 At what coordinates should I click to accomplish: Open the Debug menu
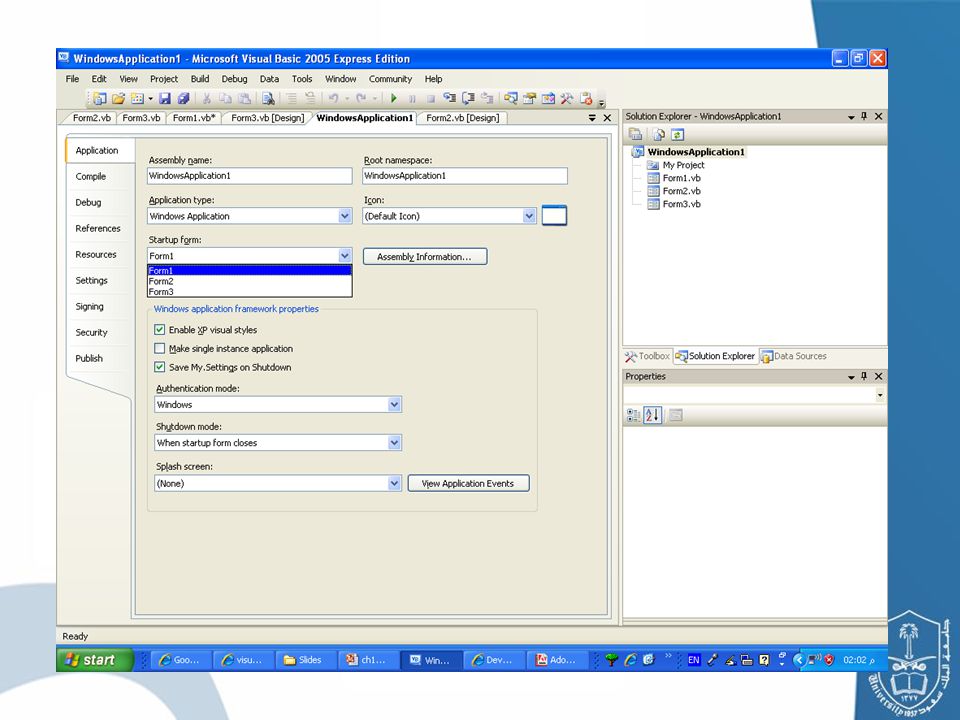234,79
